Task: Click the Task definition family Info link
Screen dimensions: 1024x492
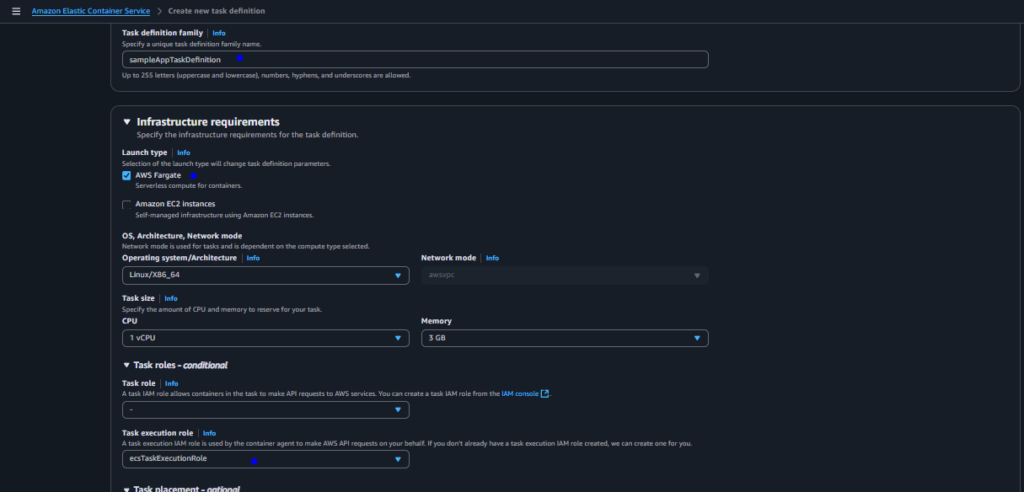Action: (219, 33)
